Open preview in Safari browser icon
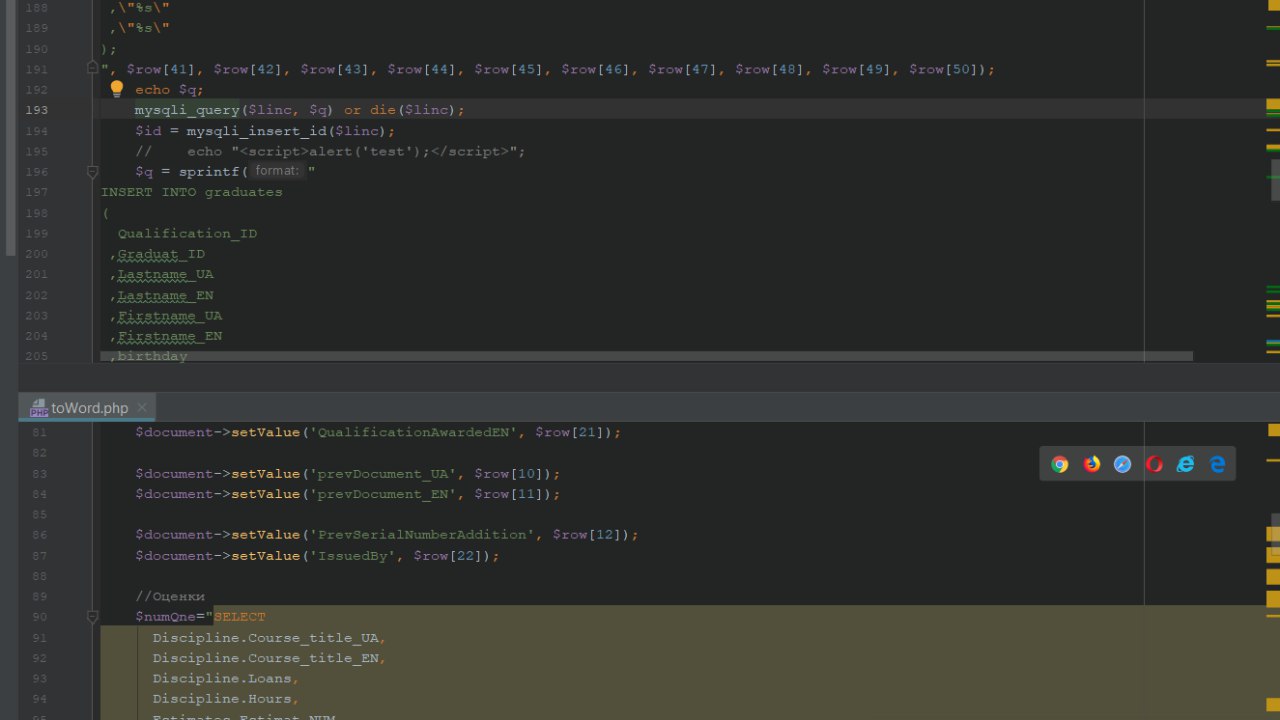 (1123, 464)
